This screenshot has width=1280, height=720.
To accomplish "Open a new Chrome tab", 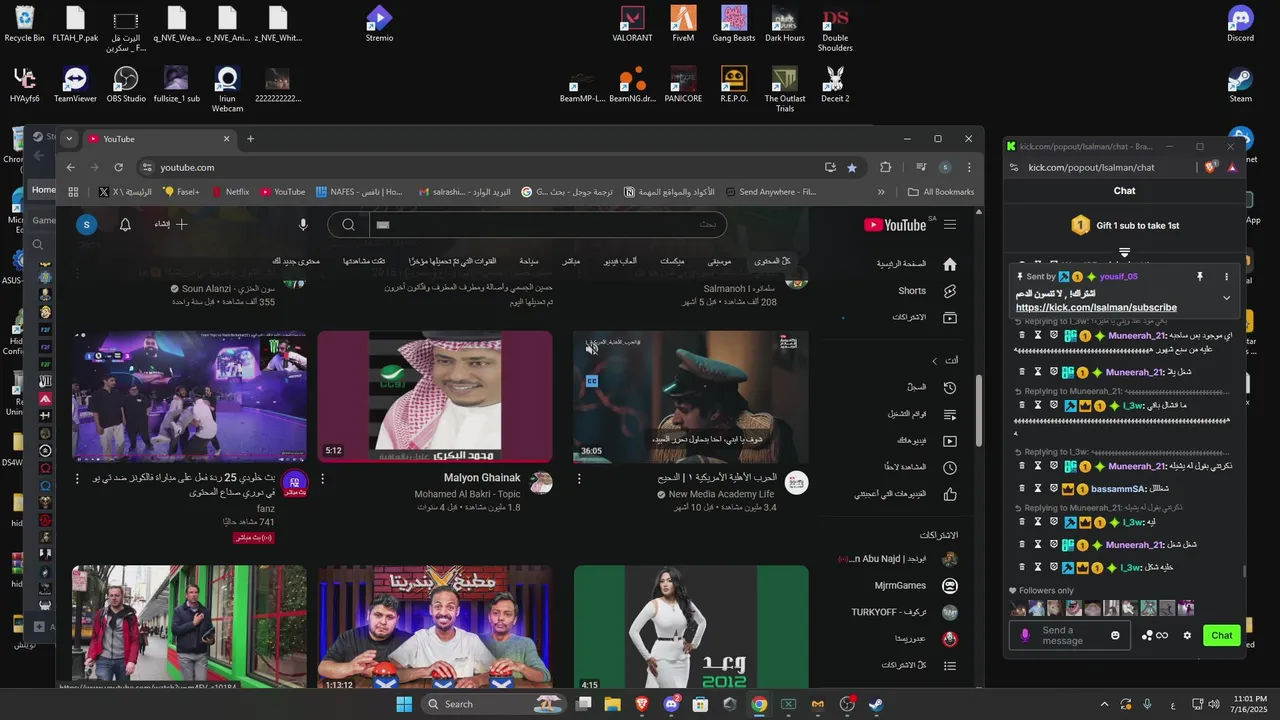I will point(250,139).
